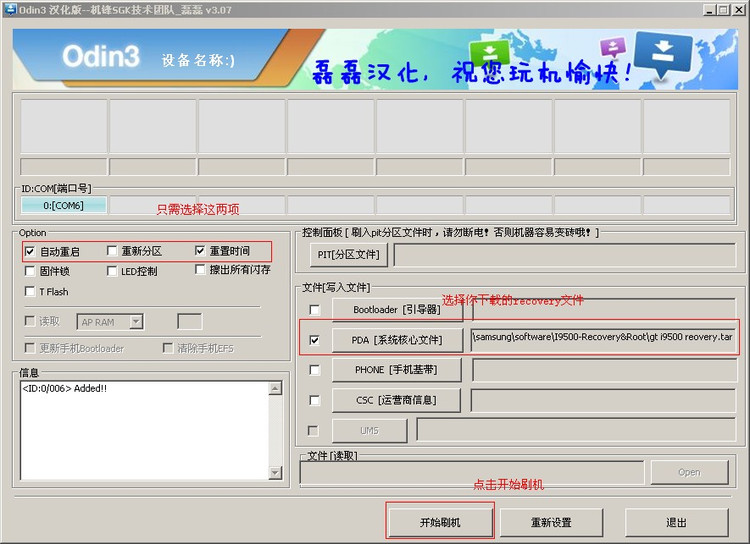
Task: Click the PIT[分区文件] button
Action: coord(349,255)
